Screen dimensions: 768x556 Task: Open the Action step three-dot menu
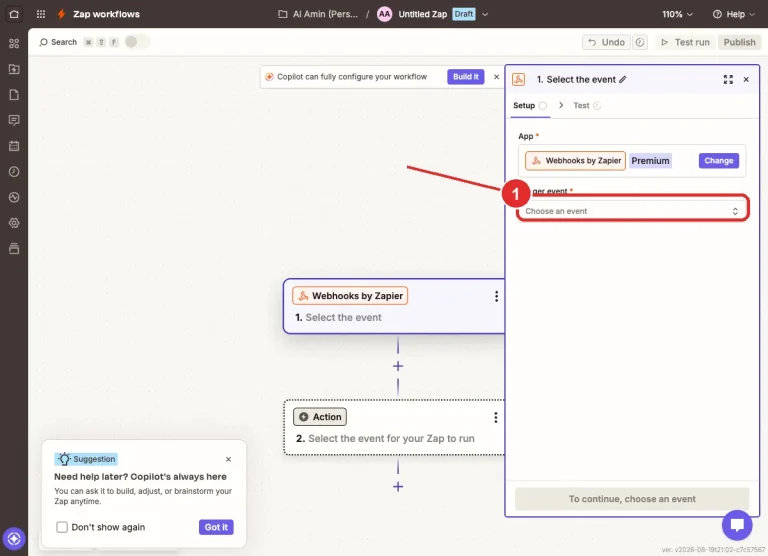point(496,417)
